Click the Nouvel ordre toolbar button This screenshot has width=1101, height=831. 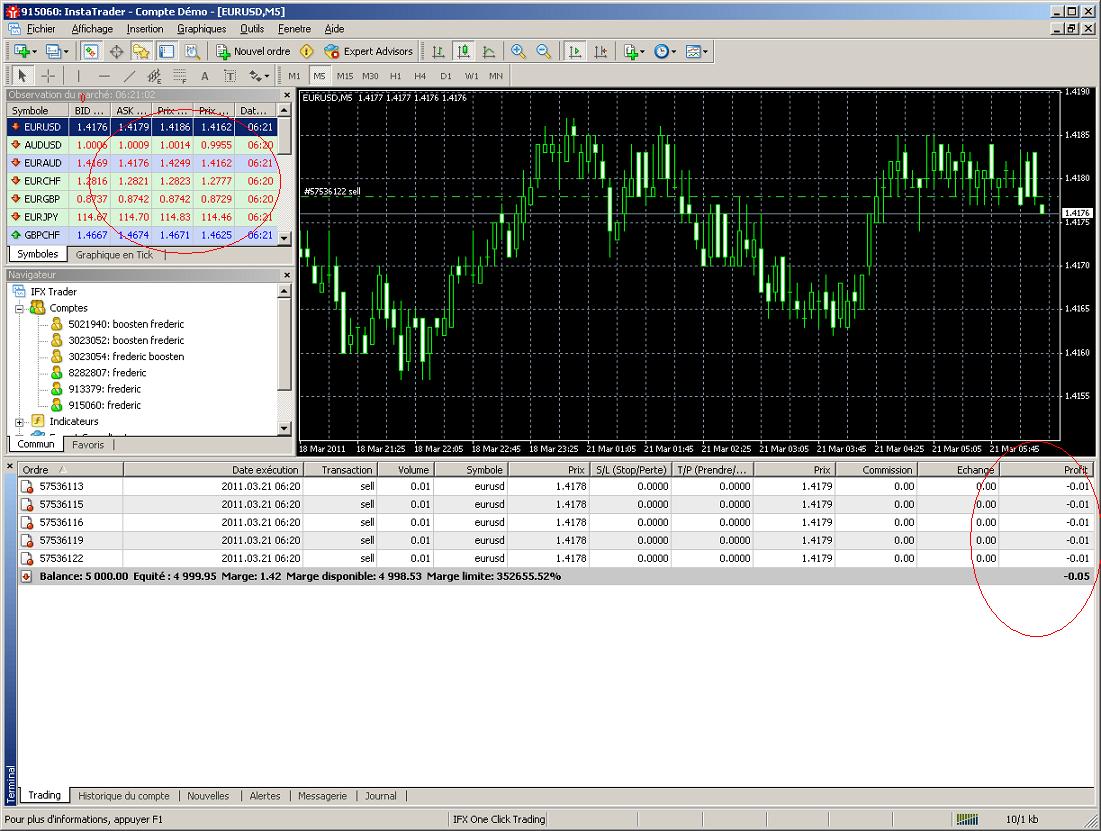pyautogui.click(x=254, y=51)
